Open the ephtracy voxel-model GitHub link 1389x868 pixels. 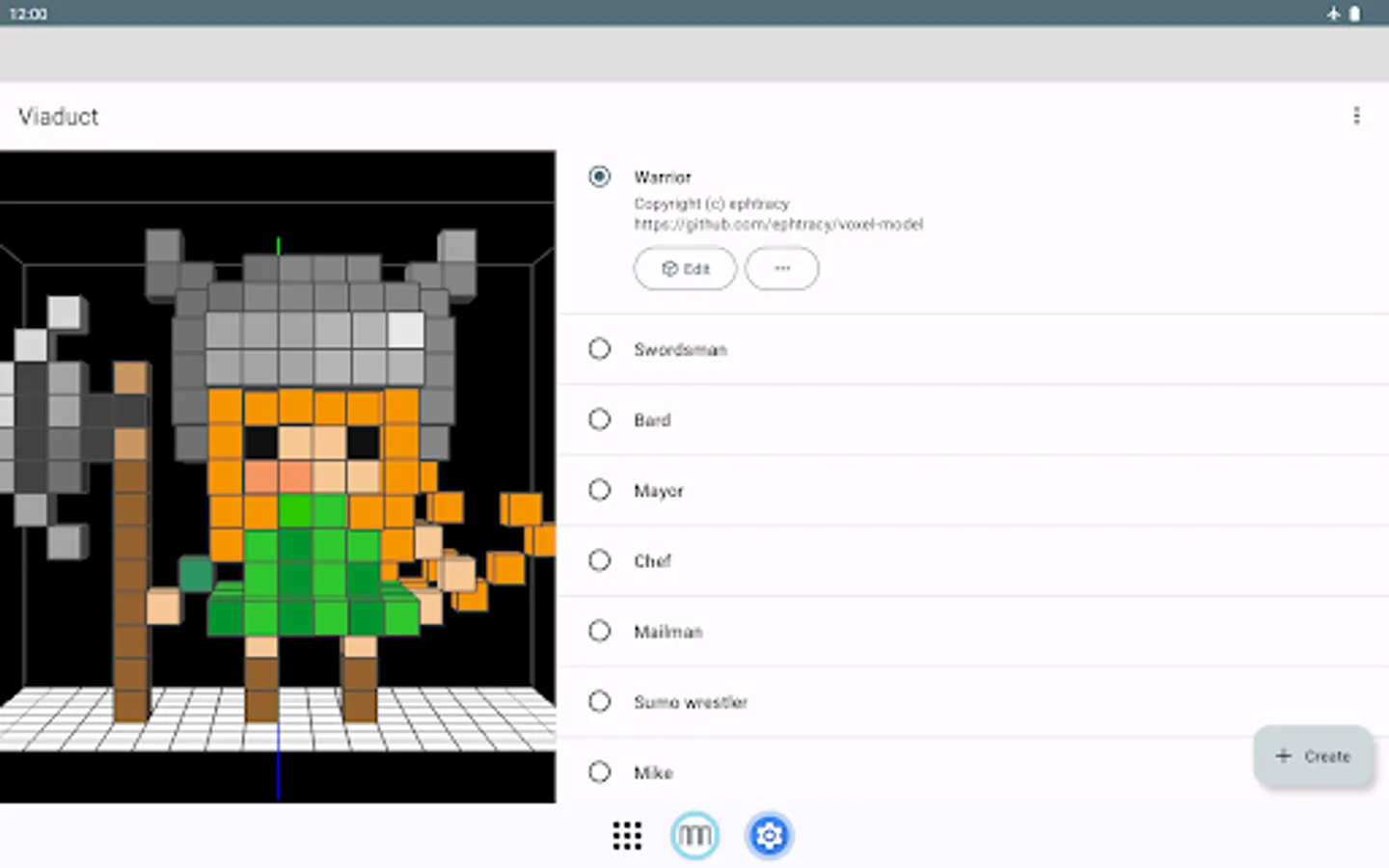[777, 225]
